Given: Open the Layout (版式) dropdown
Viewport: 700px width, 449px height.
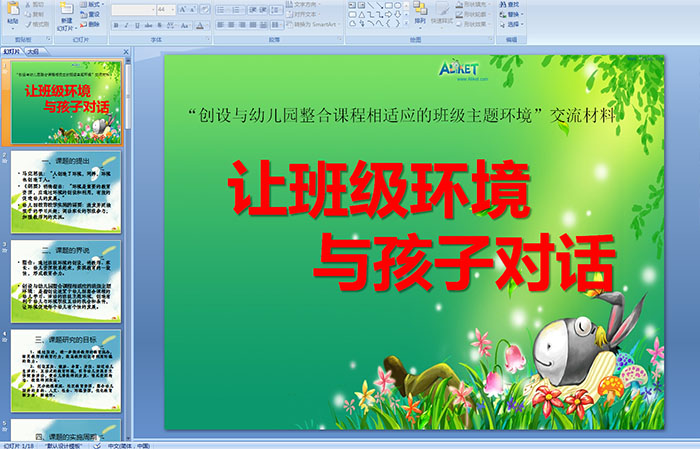Looking at the screenshot, I should pyautogui.click(x=92, y=4).
